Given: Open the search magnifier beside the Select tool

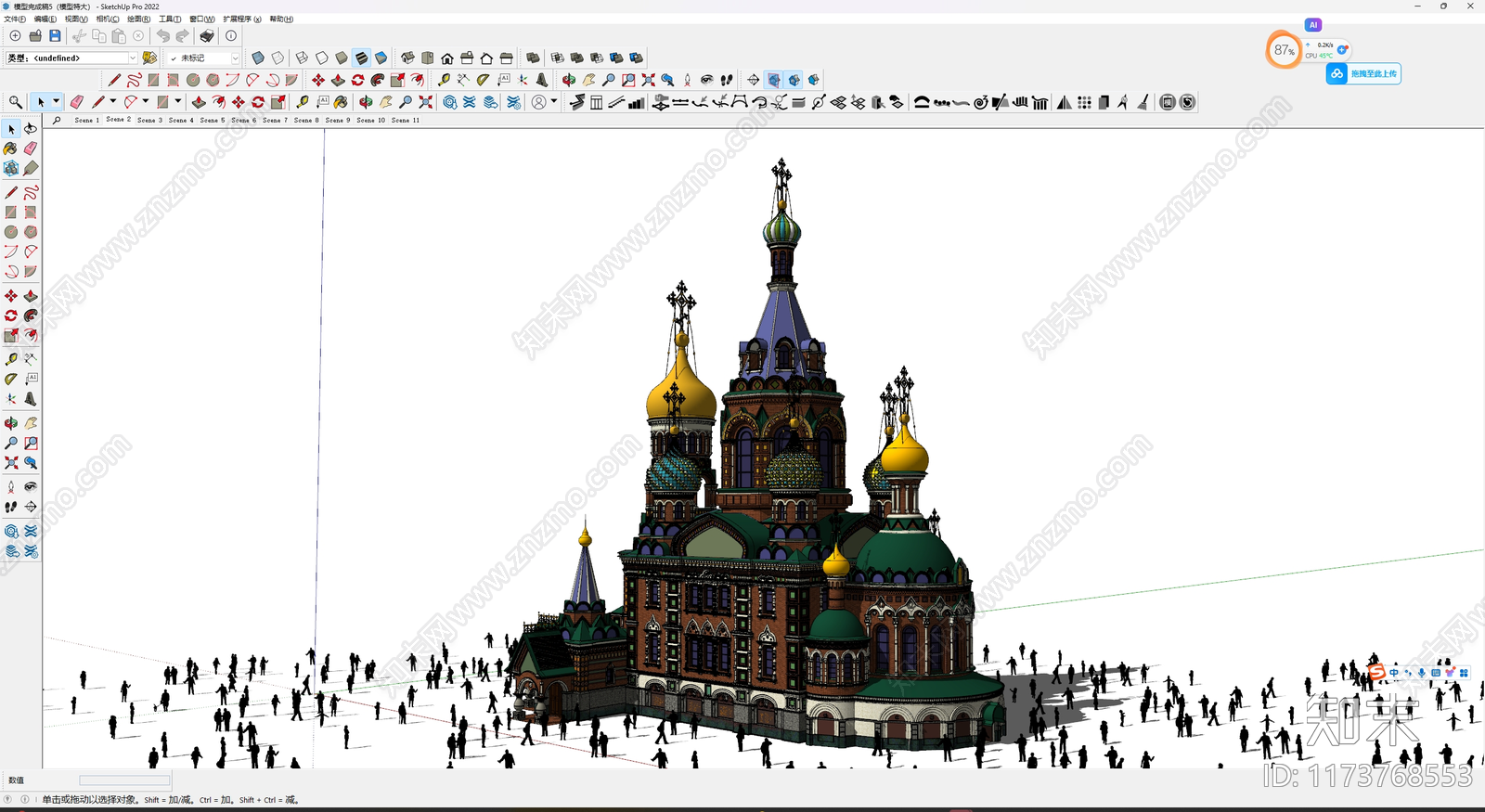Looking at the screenshot, I should 16,102.
